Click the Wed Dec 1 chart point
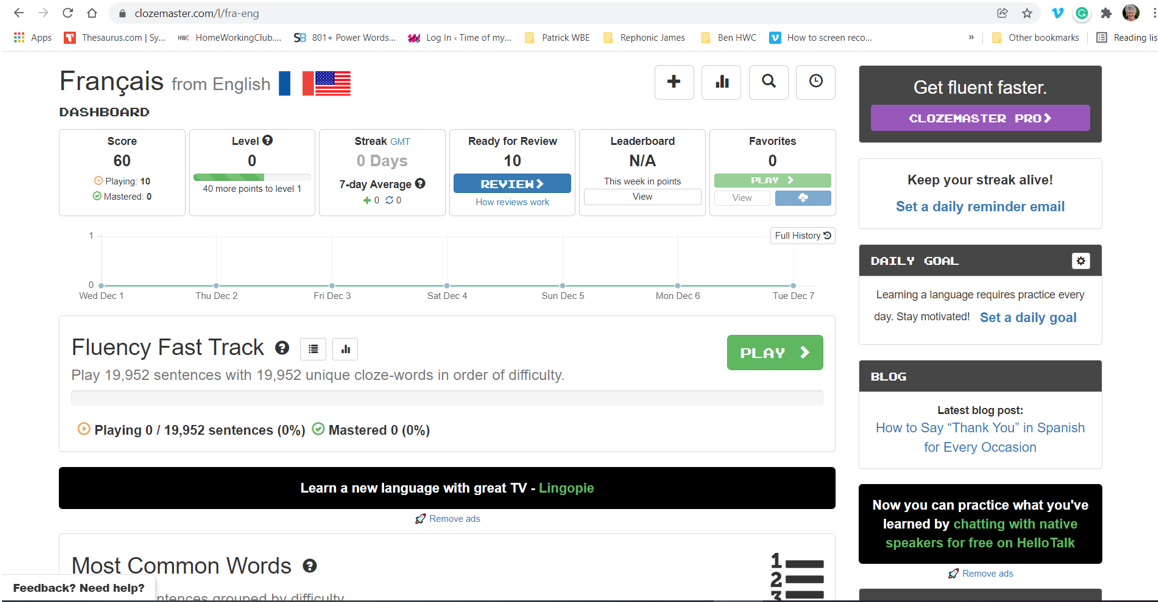 point(101,285)
